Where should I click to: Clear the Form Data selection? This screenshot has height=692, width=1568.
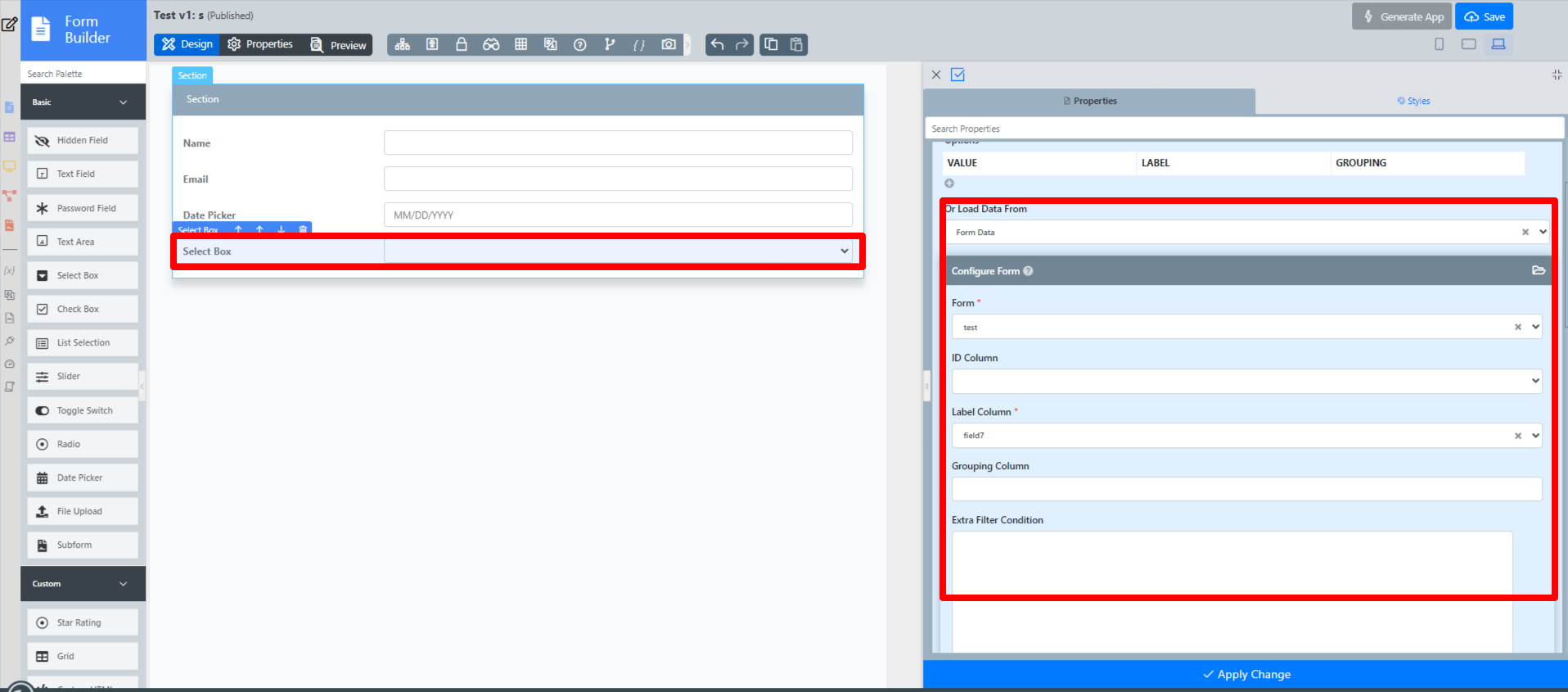[x=1525, y=232]
